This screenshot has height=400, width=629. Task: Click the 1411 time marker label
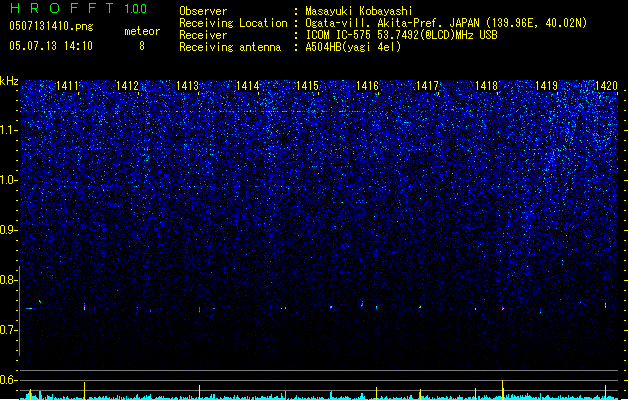(x=67, y=86)
